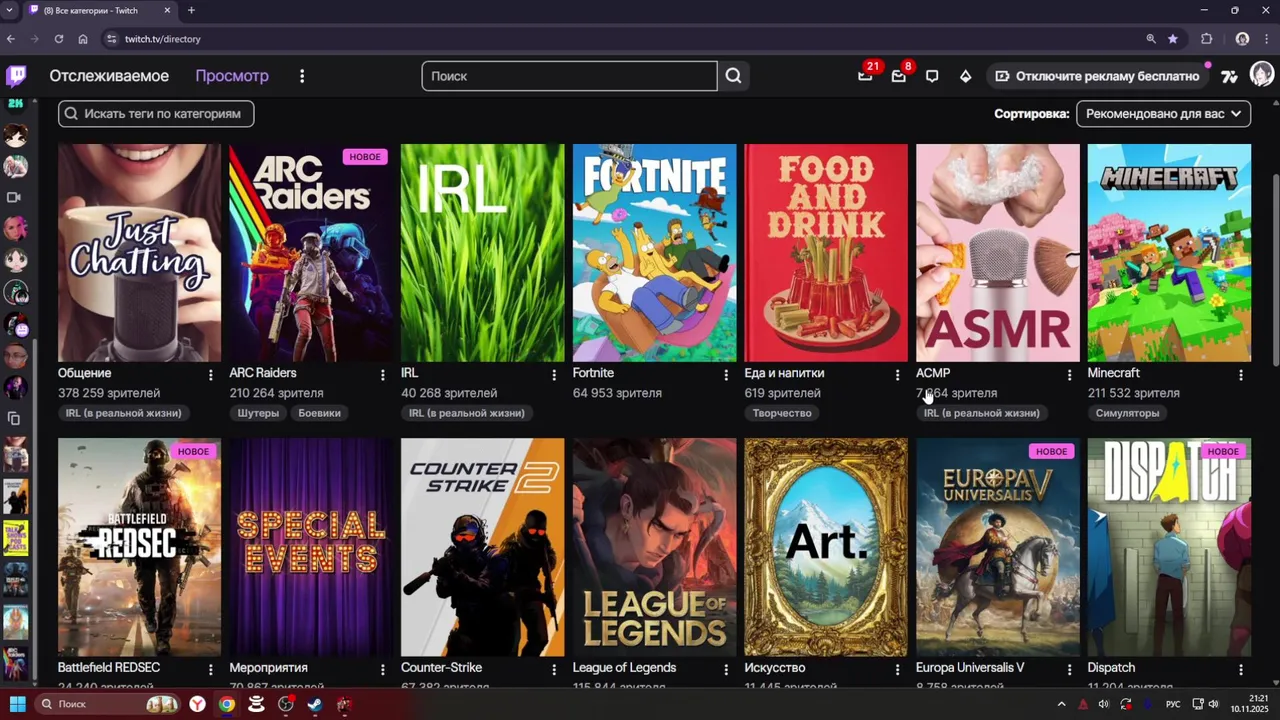Switch to the Отслеживаемое tab
1280x720 pixels.
pyautogui.click(x=109, y=76)
